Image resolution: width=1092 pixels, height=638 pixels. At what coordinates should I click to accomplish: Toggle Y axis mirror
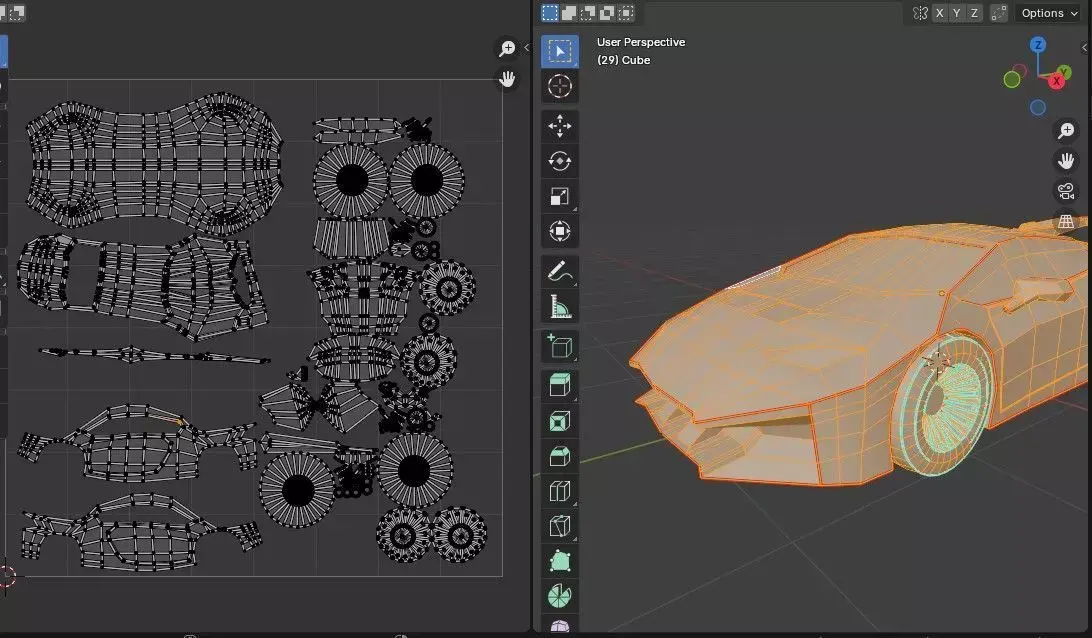point(957,13)
